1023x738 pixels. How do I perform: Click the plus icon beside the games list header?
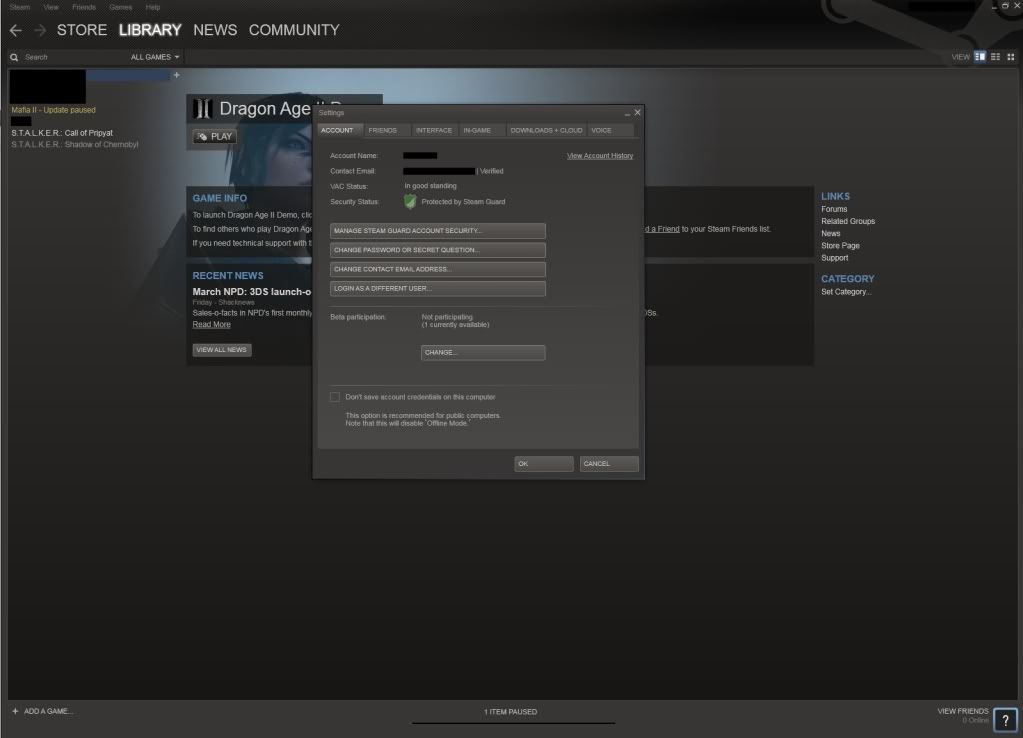(176, 75)
